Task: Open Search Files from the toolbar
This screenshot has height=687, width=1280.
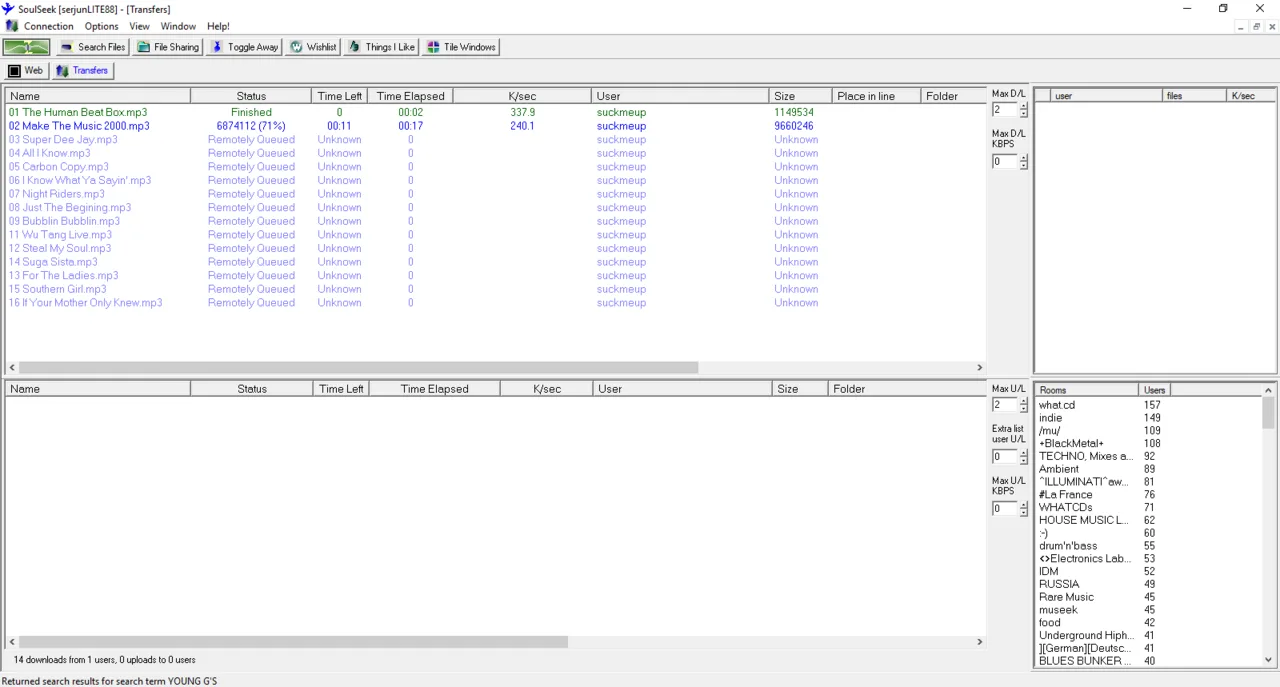Action: [92, 47]
